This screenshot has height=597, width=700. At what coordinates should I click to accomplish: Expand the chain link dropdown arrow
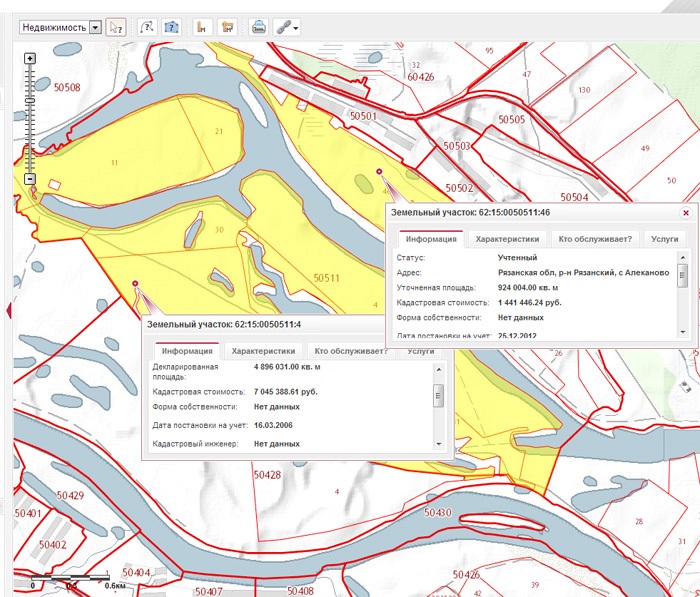point(298,28)
